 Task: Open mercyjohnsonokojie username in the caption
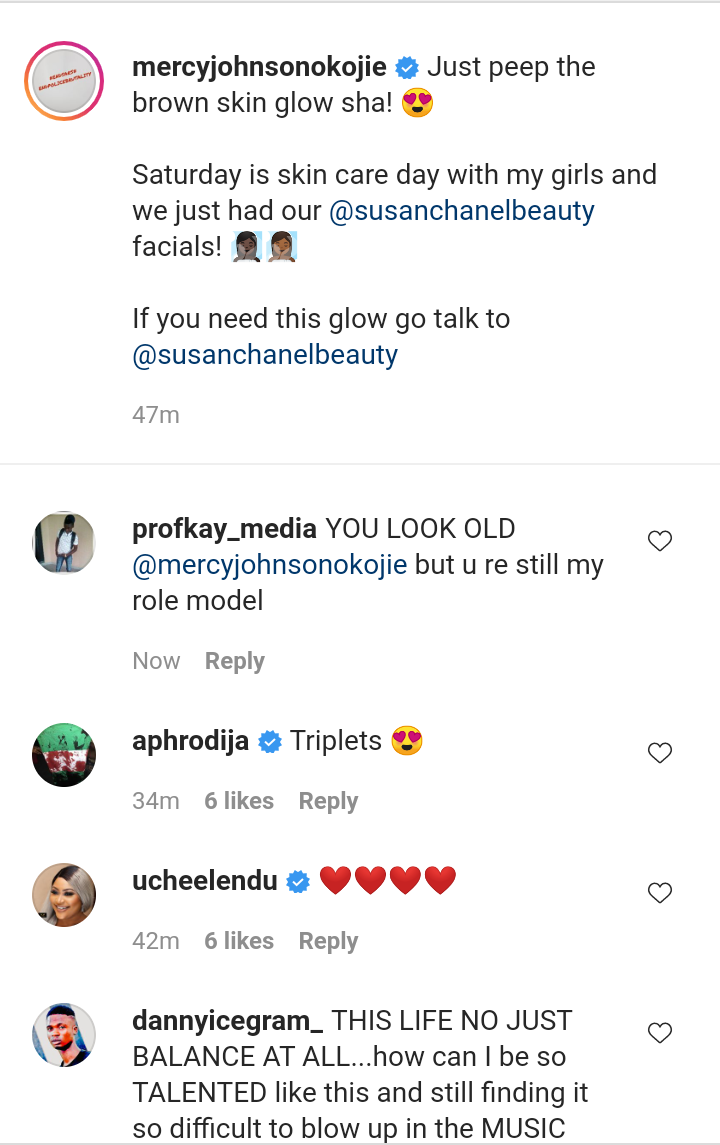259,67
